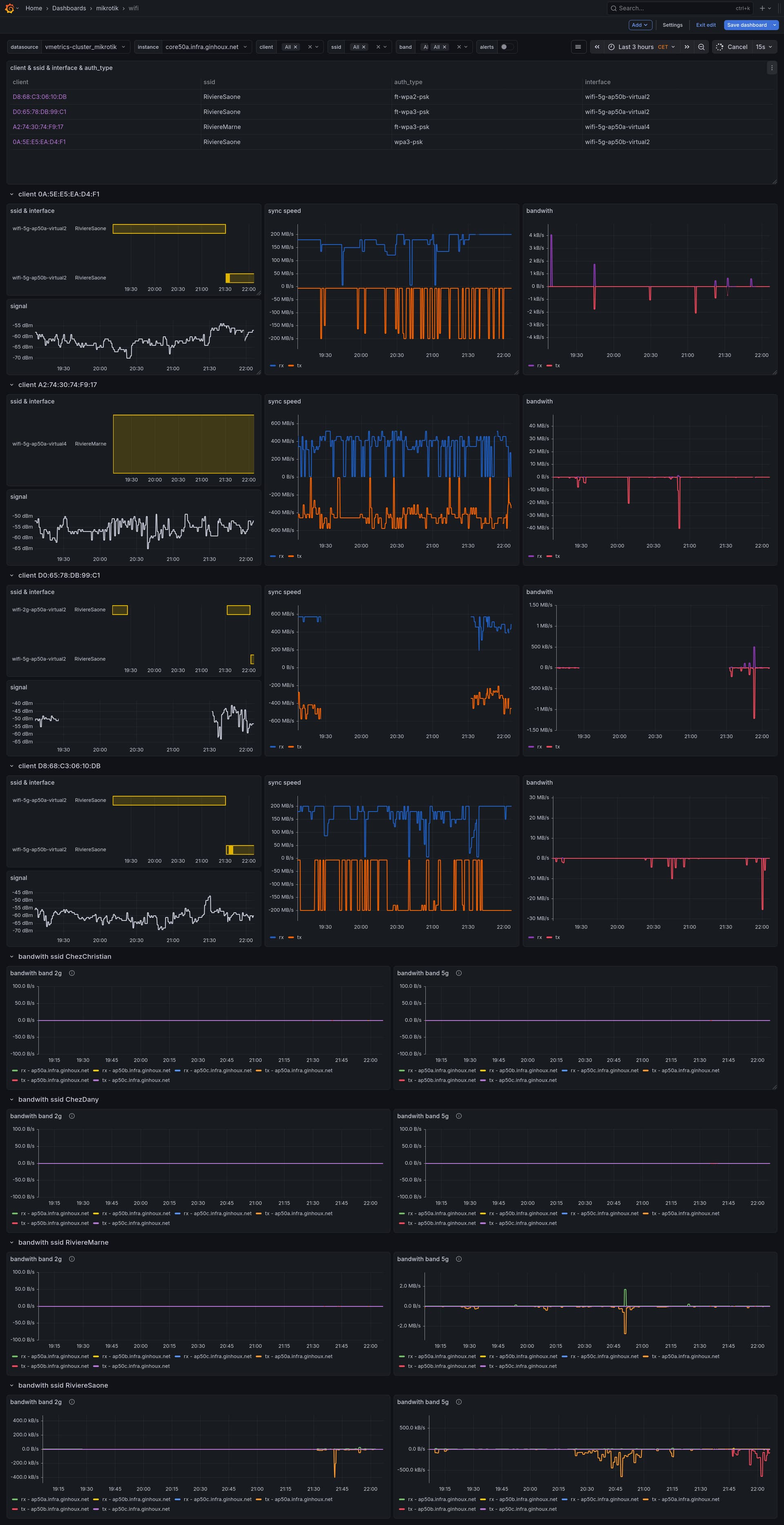
Task: Open the plus new-item menu in header
Action: [765, 8]
